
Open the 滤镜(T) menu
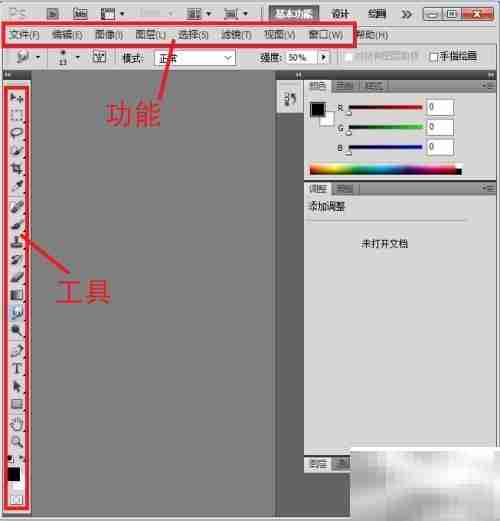pos(236,34)
